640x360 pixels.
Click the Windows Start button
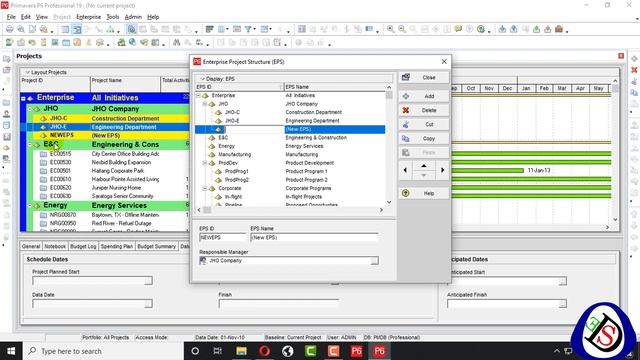11,351
